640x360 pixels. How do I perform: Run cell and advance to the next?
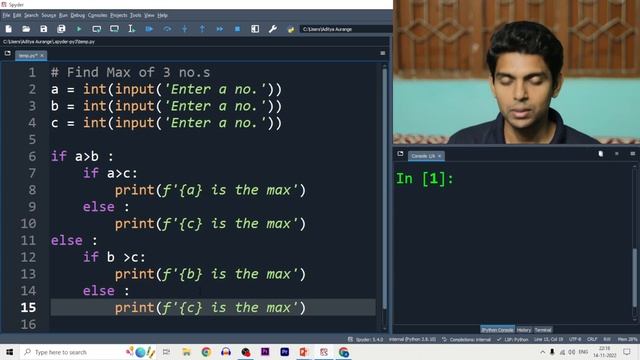click(114, 29)
